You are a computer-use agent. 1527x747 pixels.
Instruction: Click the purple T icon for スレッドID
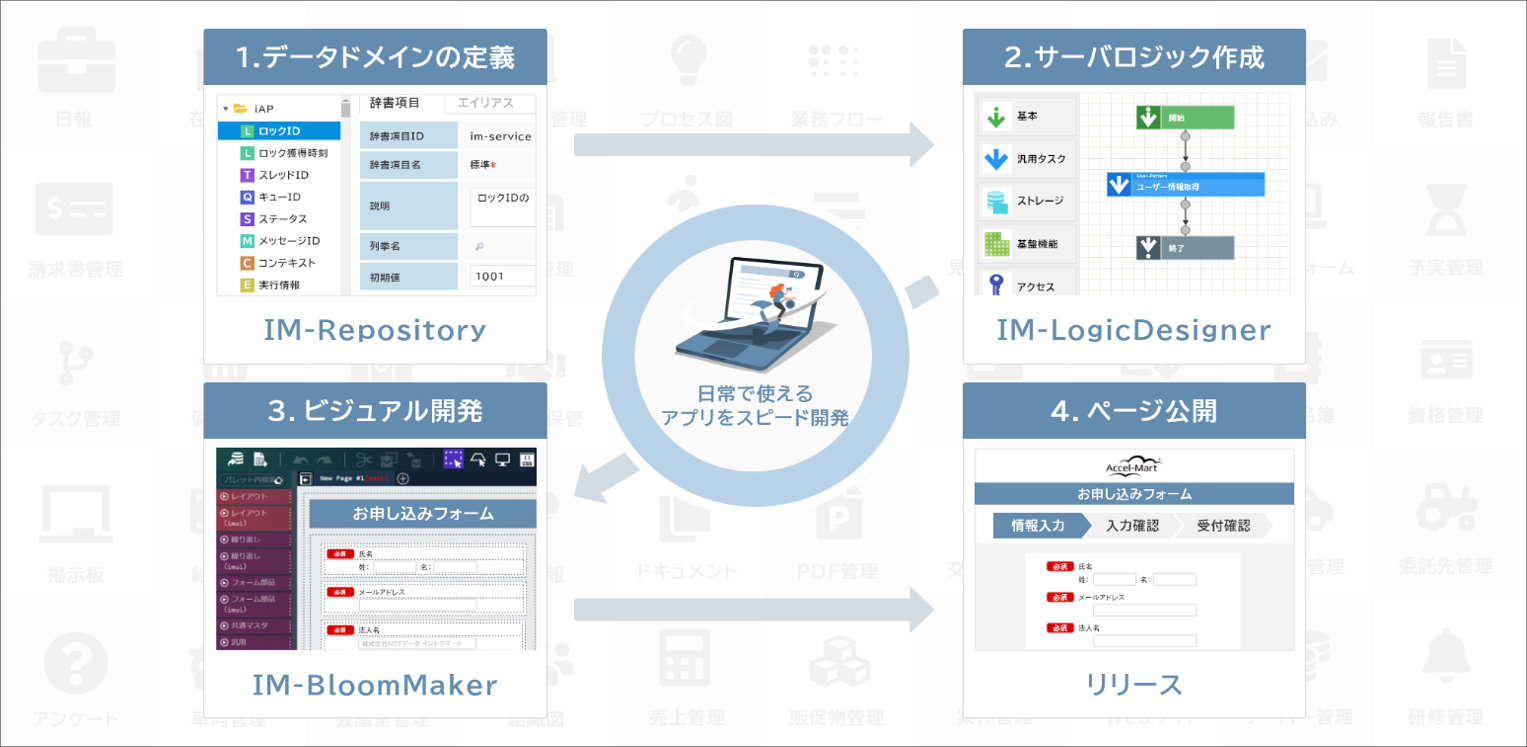[247, 175]
